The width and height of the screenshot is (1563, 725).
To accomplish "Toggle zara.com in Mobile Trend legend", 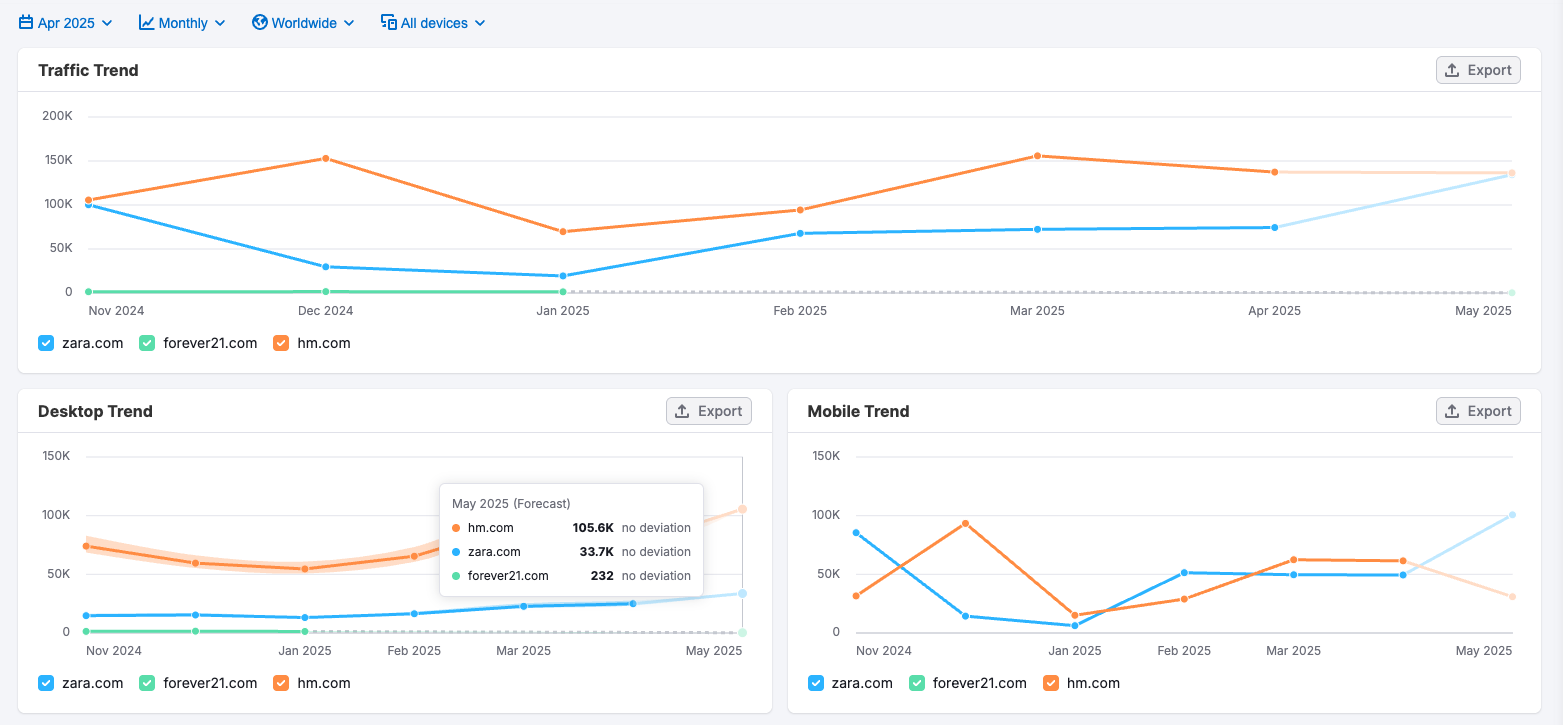I will [816, 683].
